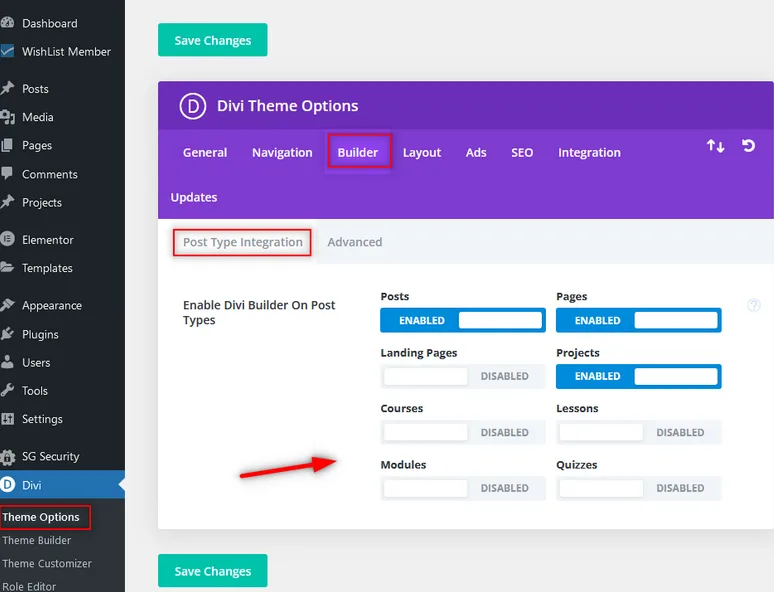Image resolution: width=774 pixels, height=592 pixels.
Task: Click the Comments speech bubble icon
Action: [7, 173]
